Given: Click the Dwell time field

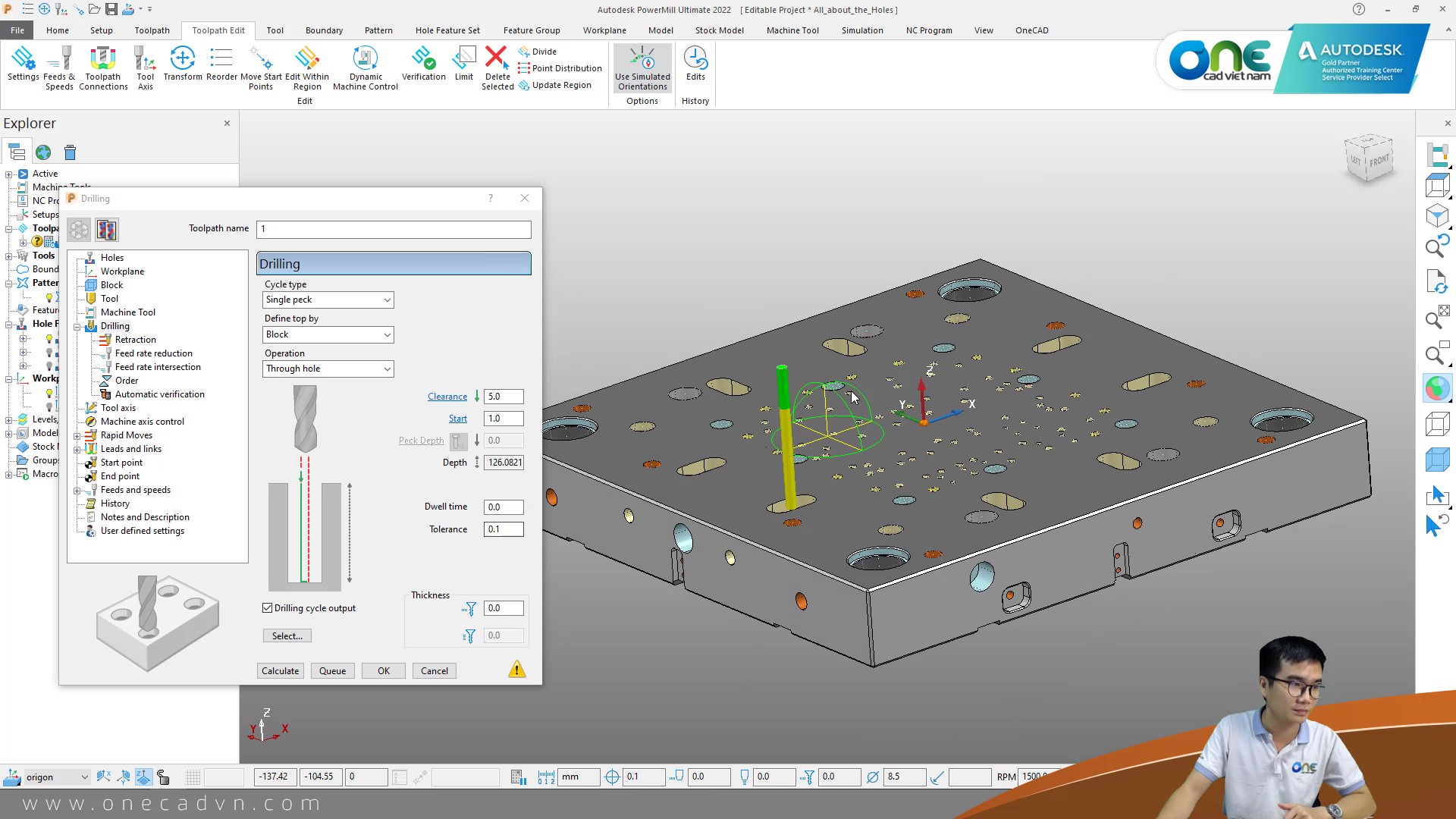Looking at the screenshot, I should 504,507.
